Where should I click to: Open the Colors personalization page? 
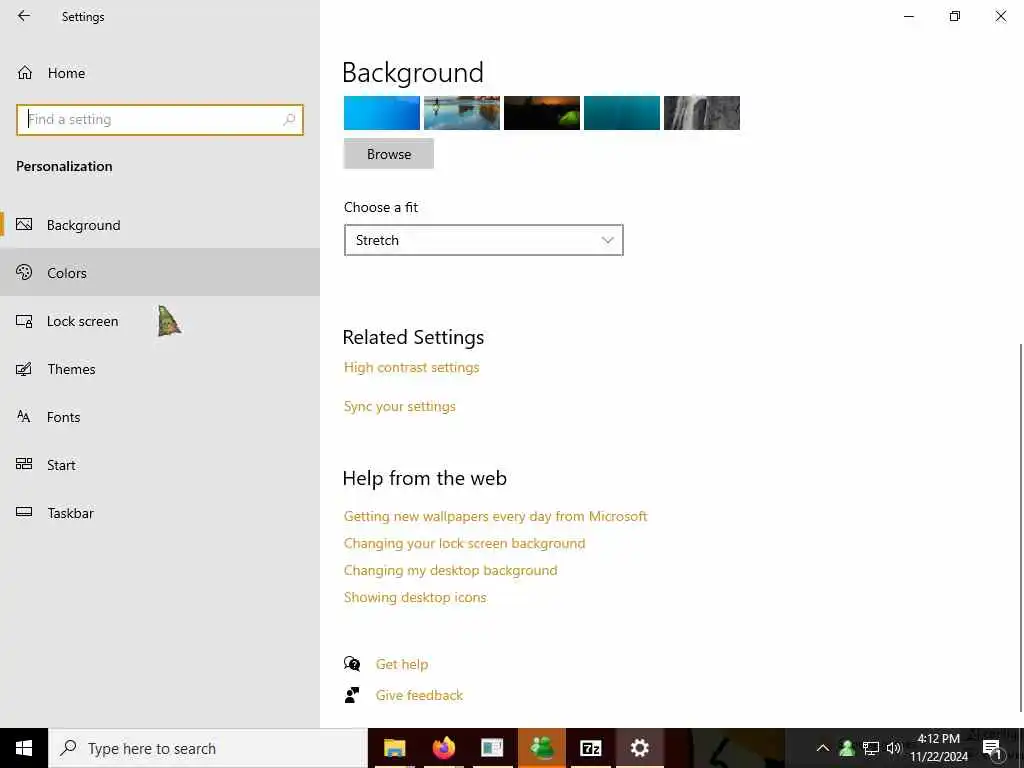[160, 272]
